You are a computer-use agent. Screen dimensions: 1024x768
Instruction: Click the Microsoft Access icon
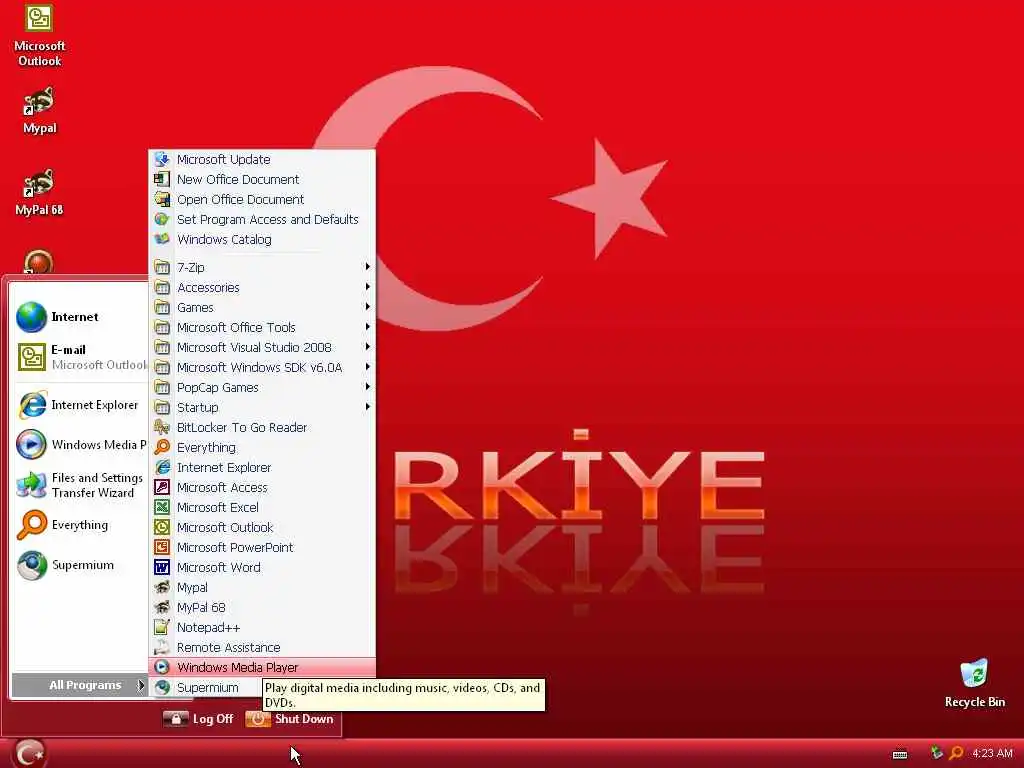point(162,487)
